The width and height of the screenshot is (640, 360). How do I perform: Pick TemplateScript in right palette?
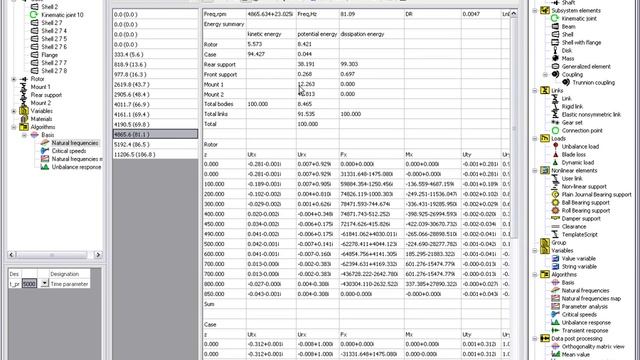click(x=580, y=235)
